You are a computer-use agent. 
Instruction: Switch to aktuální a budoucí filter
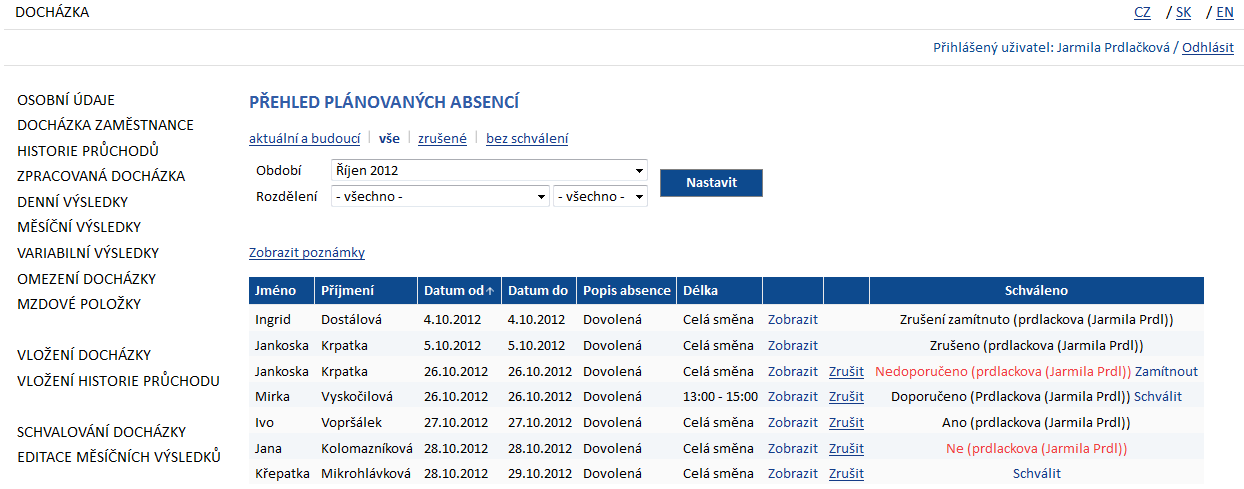point(304,139)
